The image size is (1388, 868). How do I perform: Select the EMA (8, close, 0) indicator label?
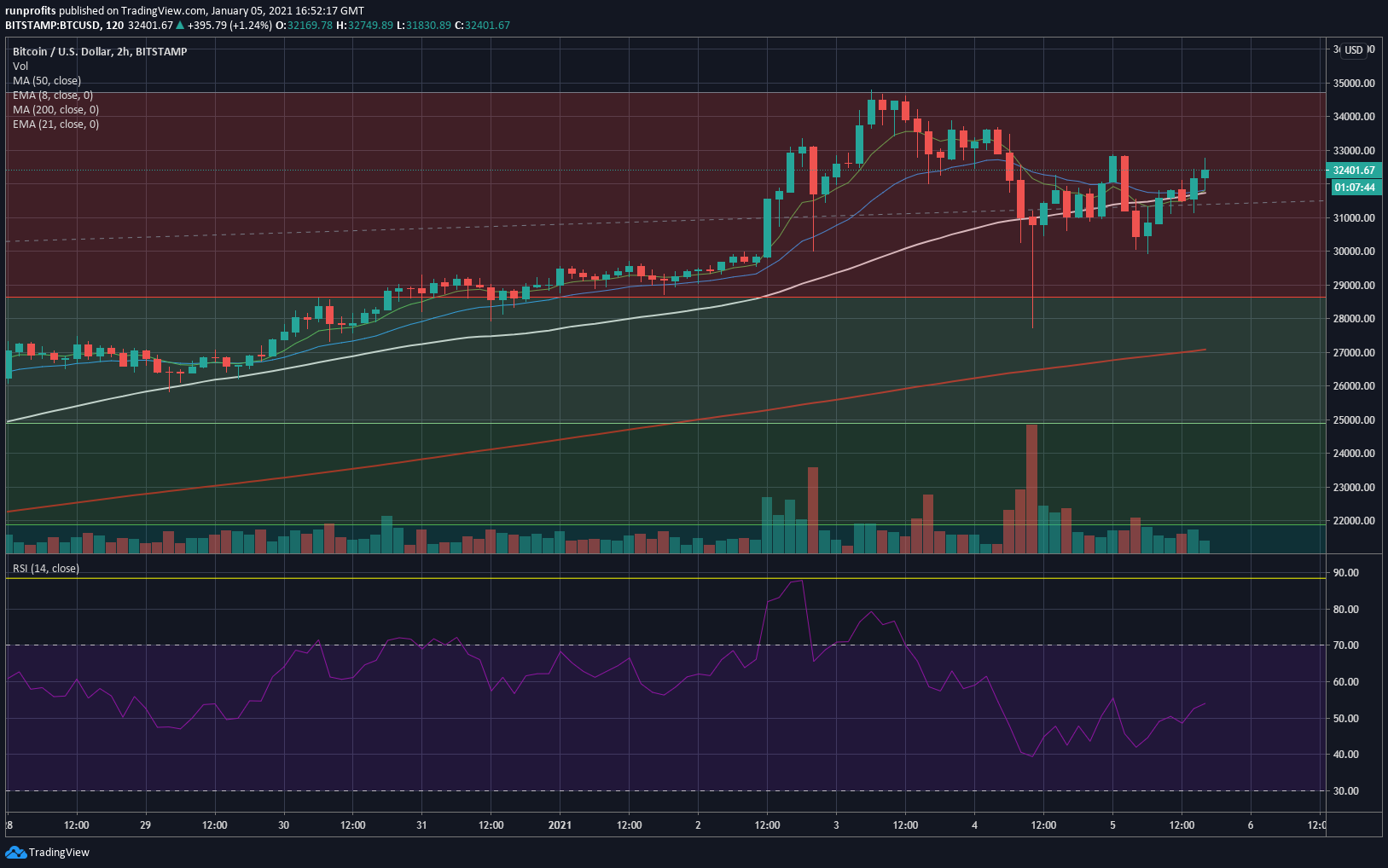tap(53, 95)
